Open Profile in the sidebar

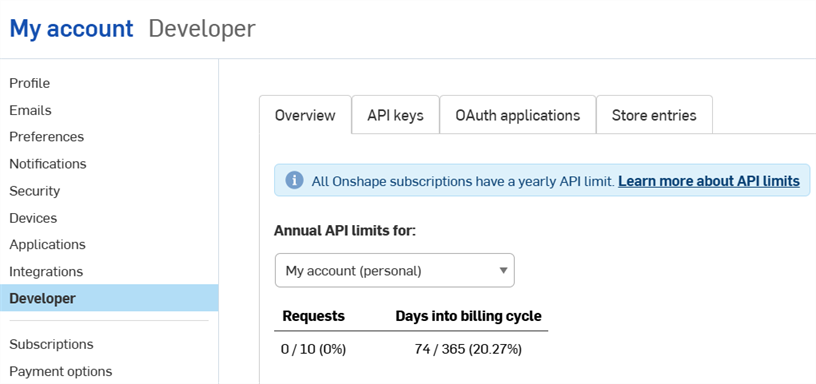(30, 83)
